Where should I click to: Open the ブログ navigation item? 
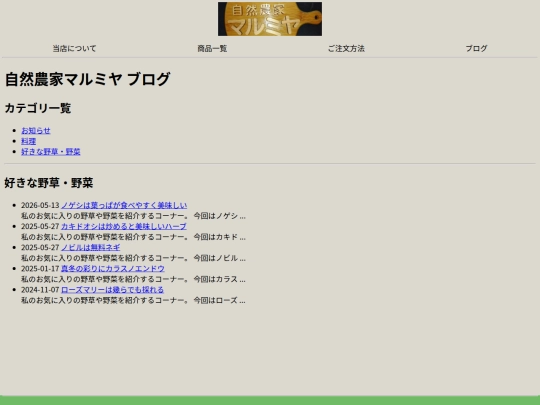click(476, 49)
